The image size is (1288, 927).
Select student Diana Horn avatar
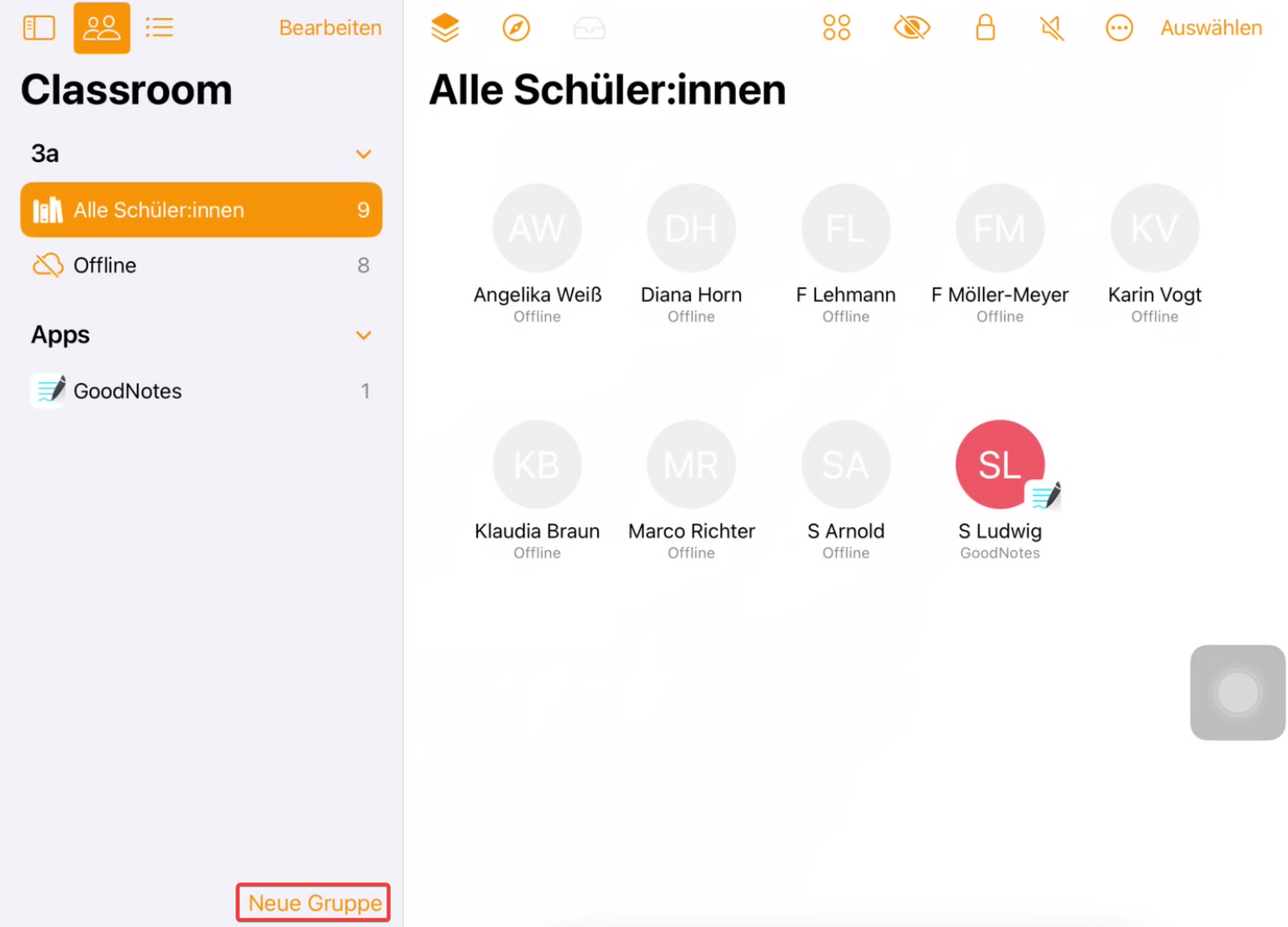pyautogui.click(x=691, y=229)
